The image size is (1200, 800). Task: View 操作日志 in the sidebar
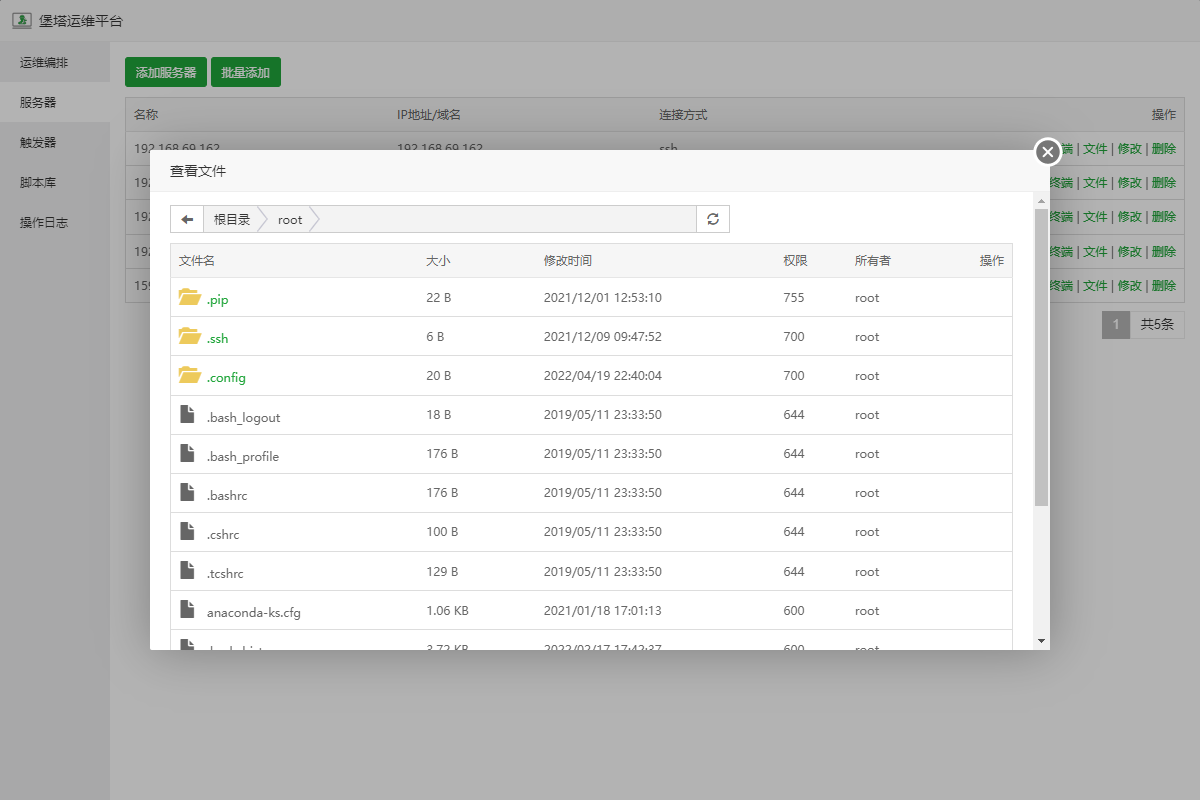pyautogui.click(x=44, y=222)
